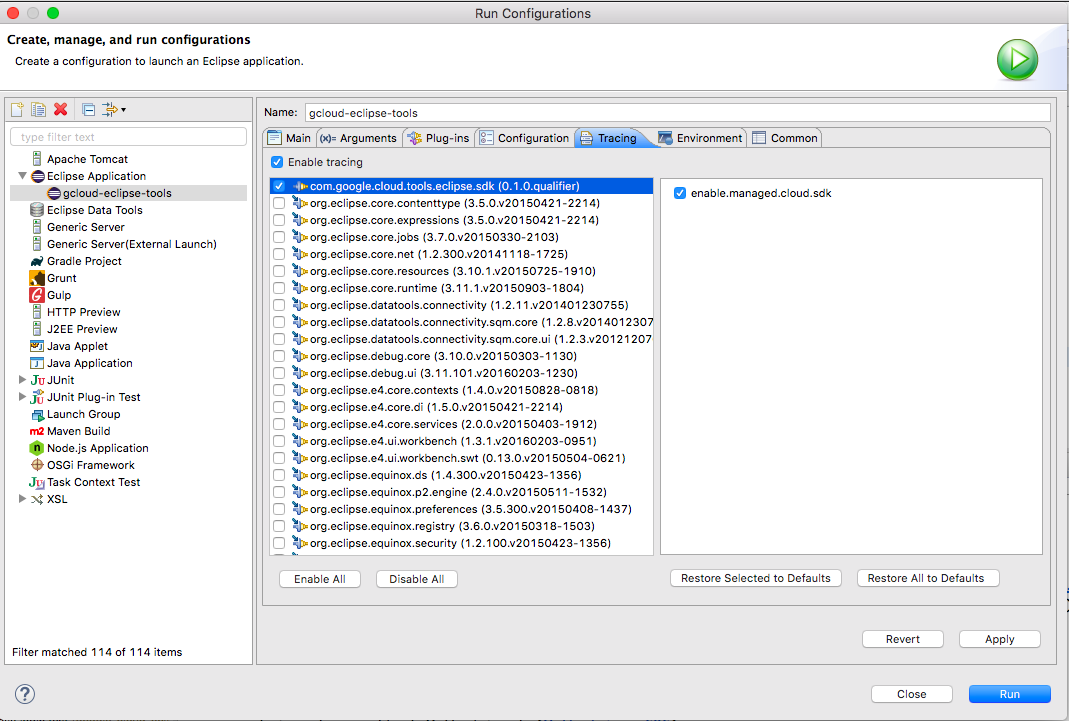Collapse Eclipse Application tree node

click(x=22, y=176)
